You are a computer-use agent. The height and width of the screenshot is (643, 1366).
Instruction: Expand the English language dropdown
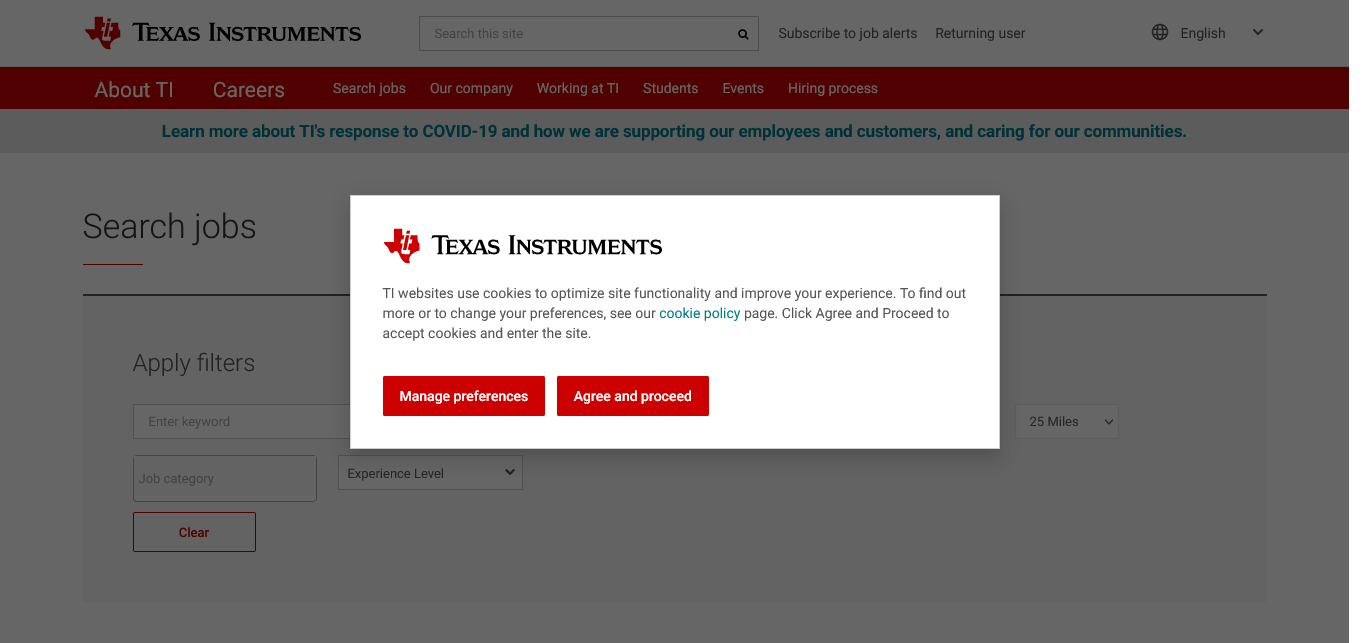[1257, 32]
